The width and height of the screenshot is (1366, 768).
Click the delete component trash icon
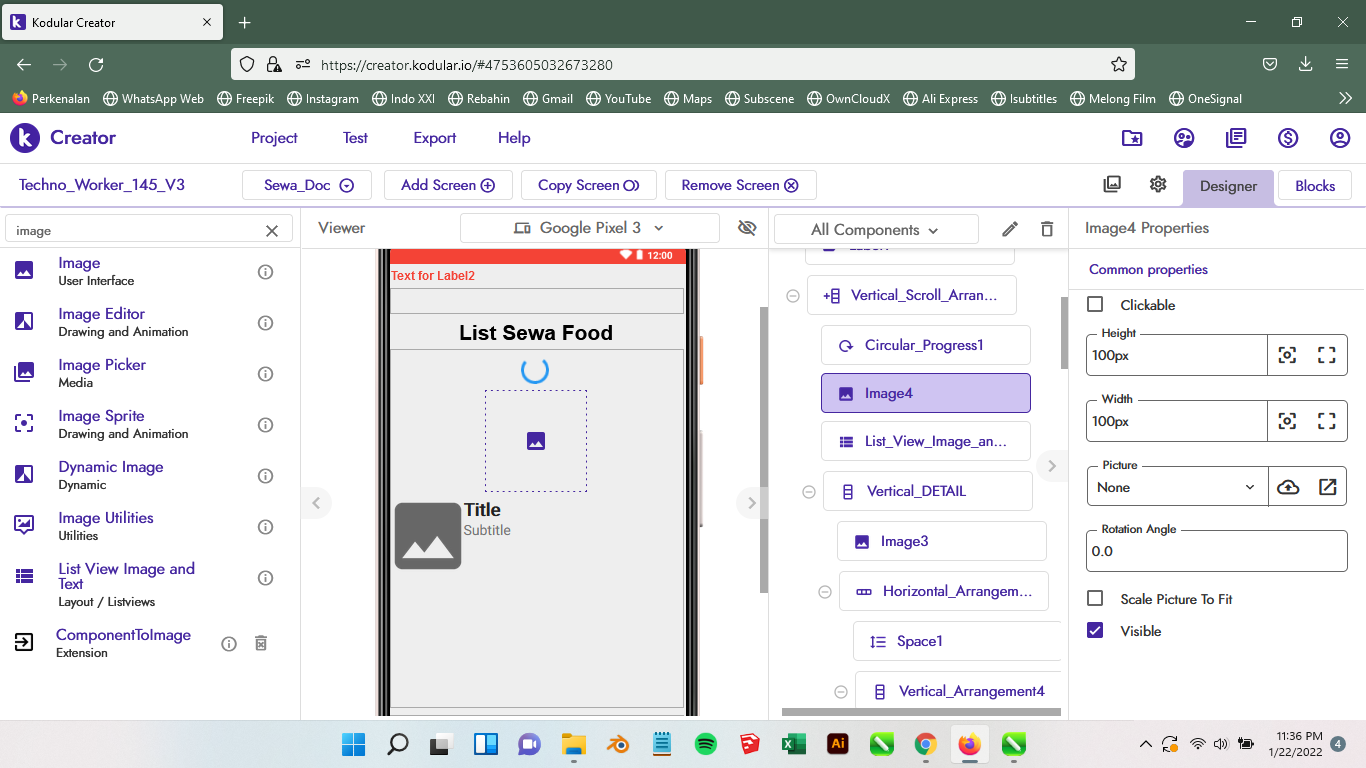coord(1047,229)
